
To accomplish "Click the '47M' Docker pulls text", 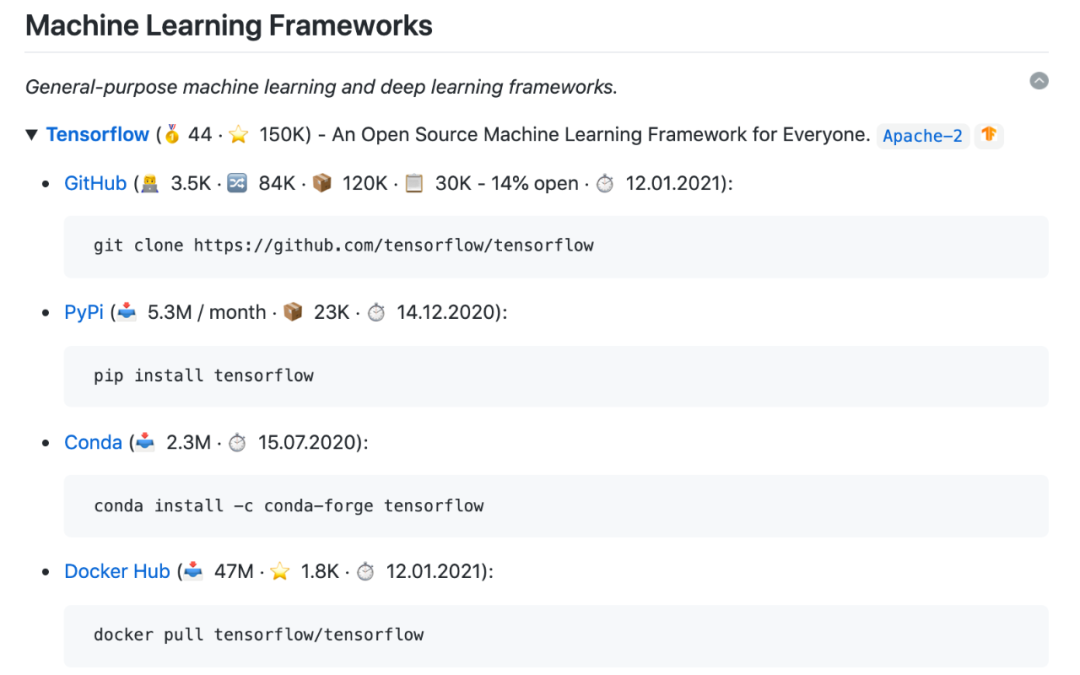I will coord(234,571).
